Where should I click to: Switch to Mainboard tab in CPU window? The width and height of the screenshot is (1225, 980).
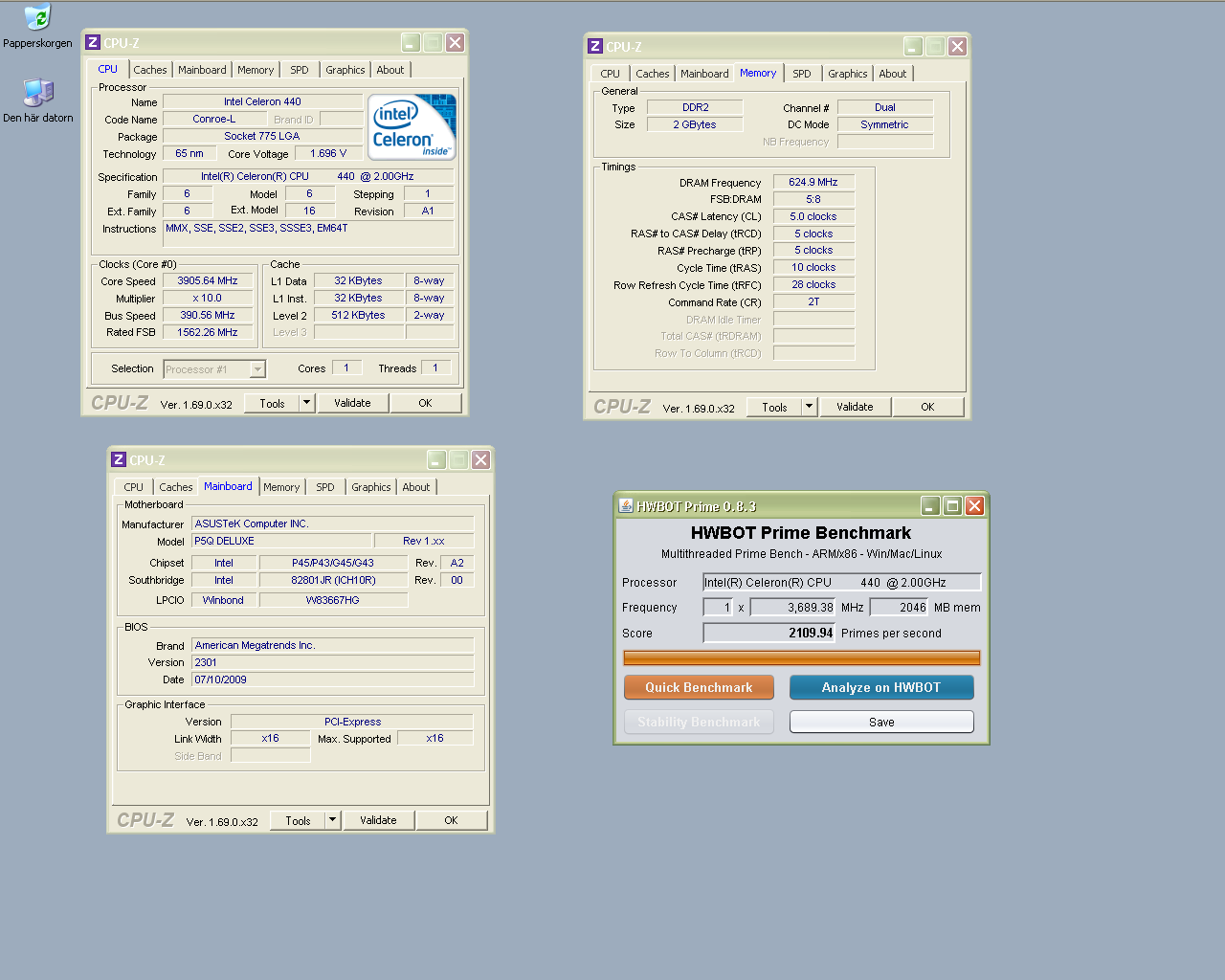pyautogui.click(x=203, y=70)
